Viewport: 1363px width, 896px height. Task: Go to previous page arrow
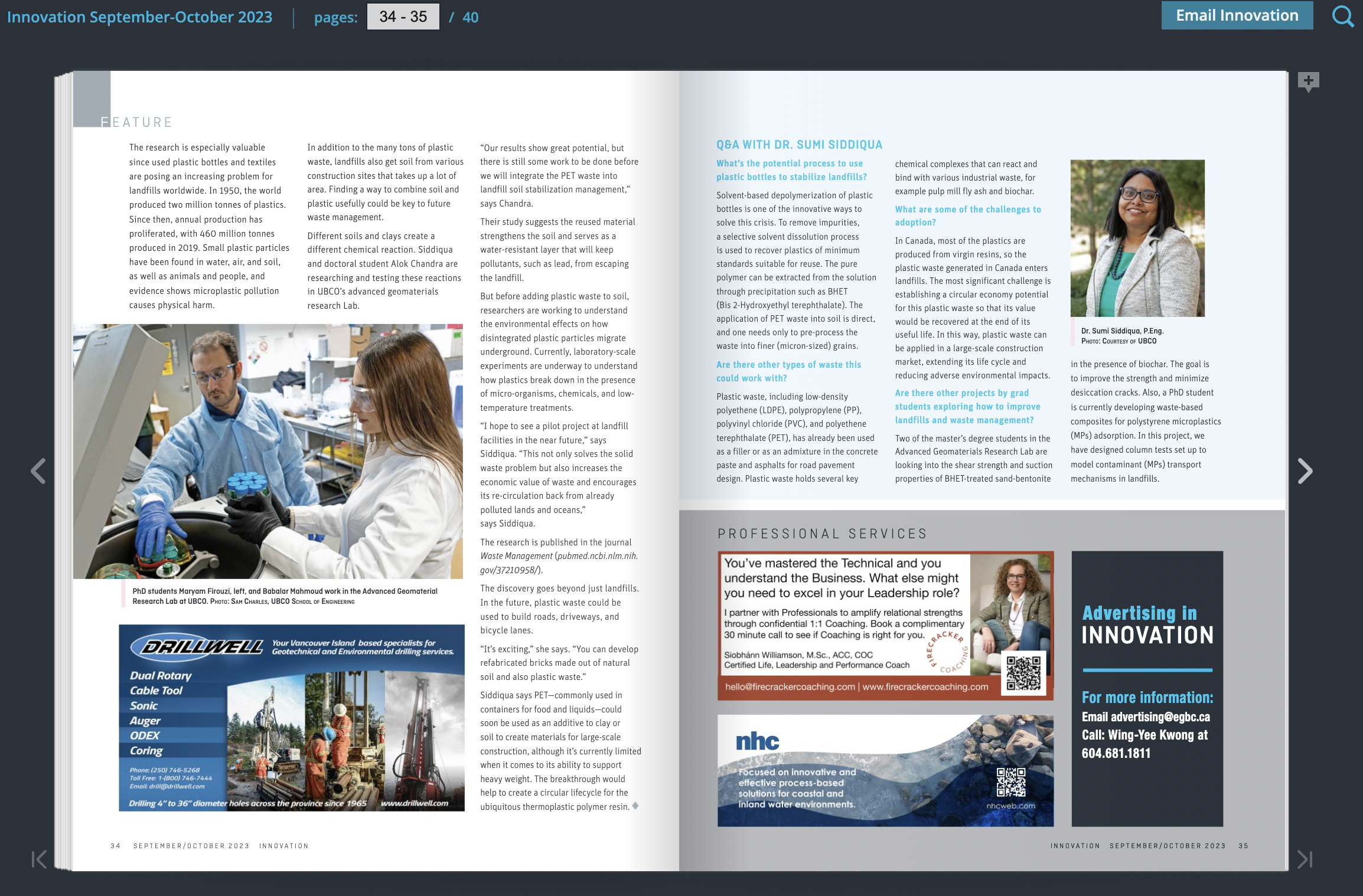pyautogui.click(x=38, y=471)
